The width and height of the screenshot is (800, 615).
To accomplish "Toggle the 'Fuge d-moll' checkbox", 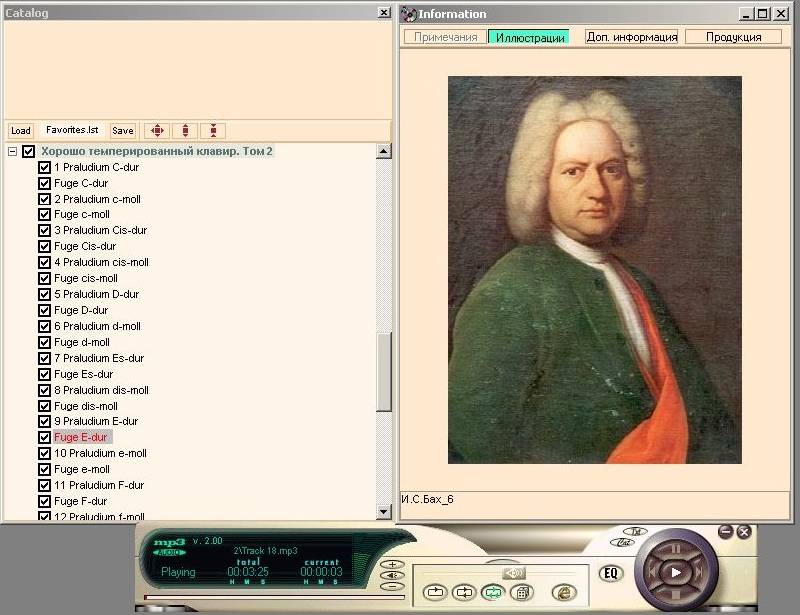I will point(44,342).
